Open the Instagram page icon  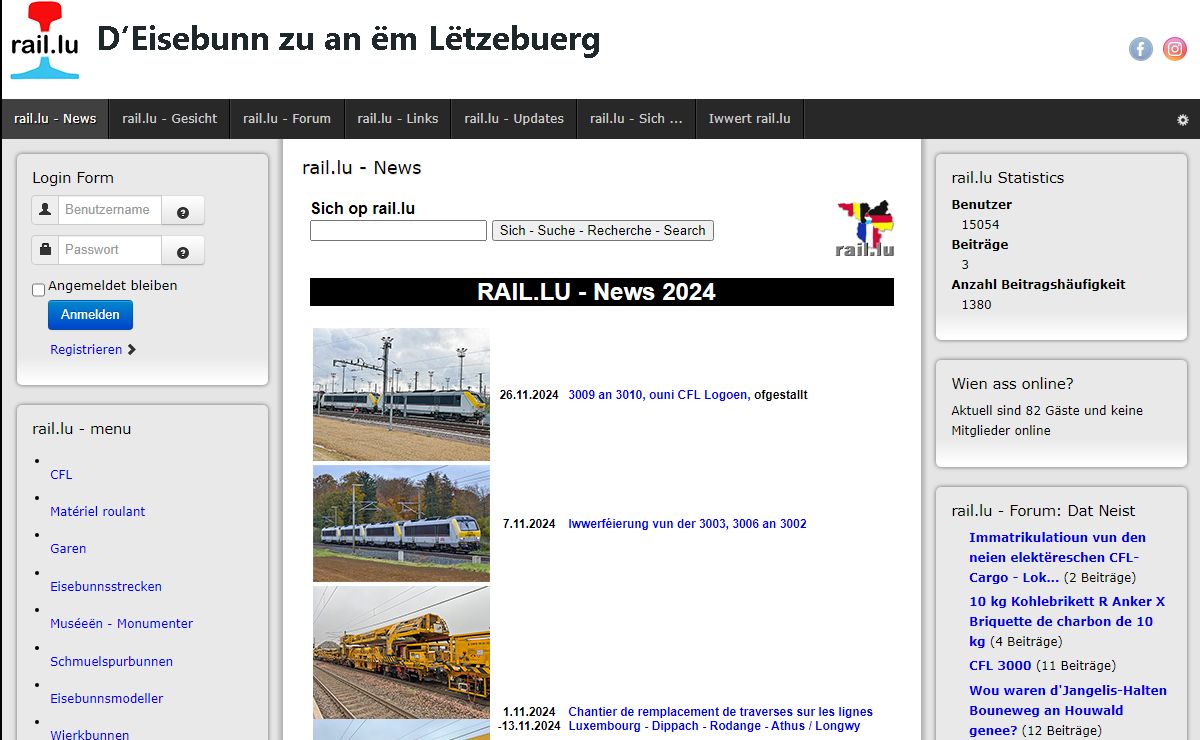click(1175, 49)
